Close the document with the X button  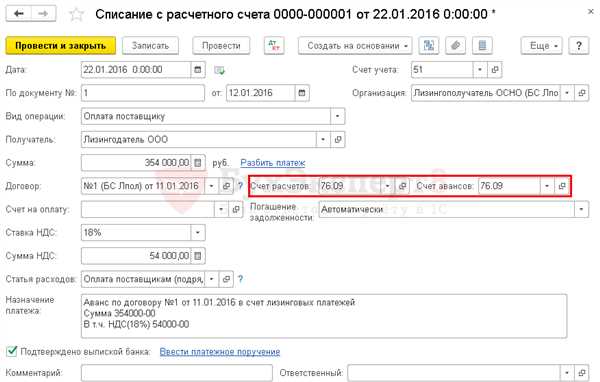click(591, 12)
